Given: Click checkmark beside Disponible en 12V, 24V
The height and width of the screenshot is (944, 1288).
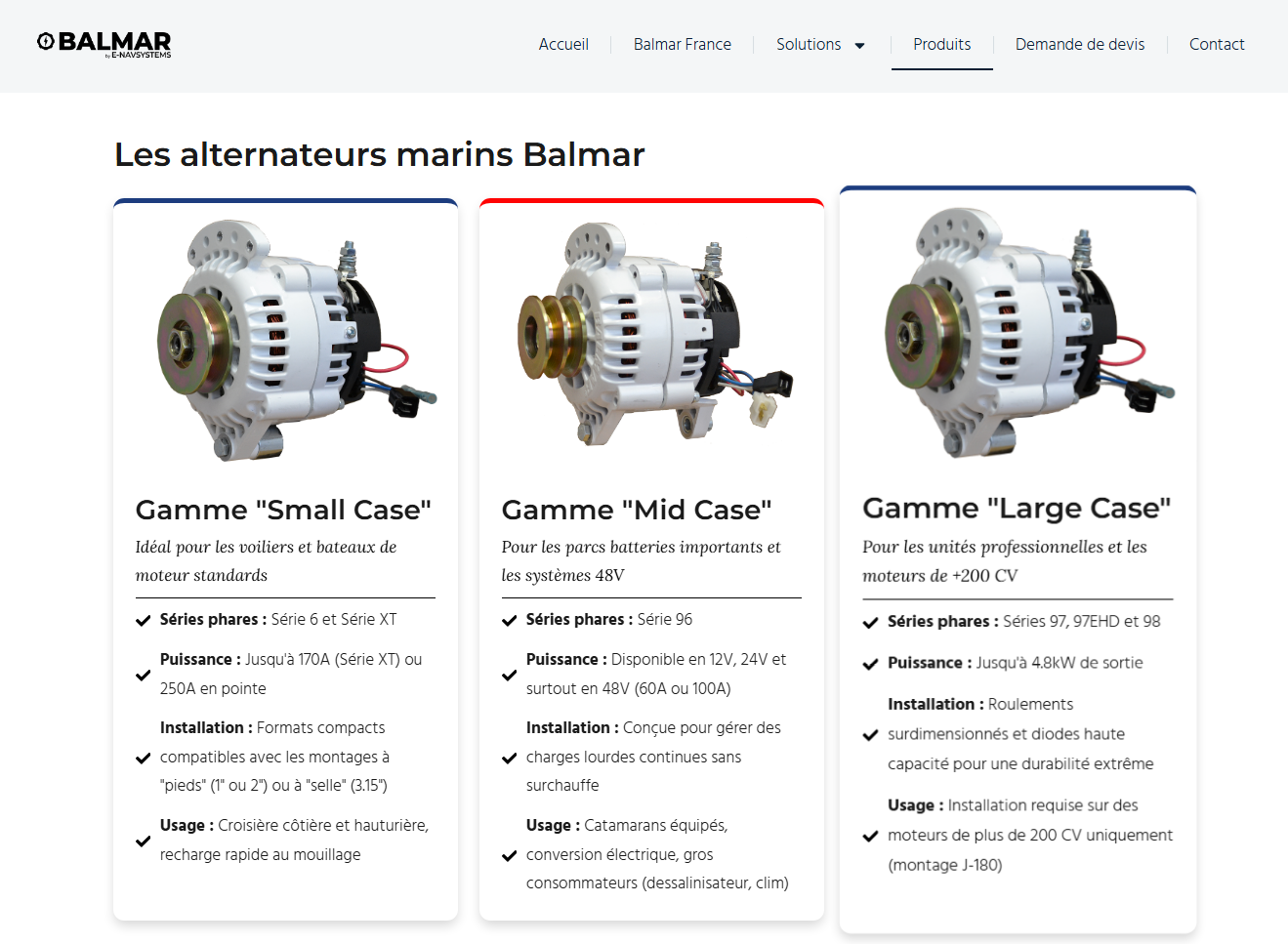Looking at the screenshot, I should [509, 675].
